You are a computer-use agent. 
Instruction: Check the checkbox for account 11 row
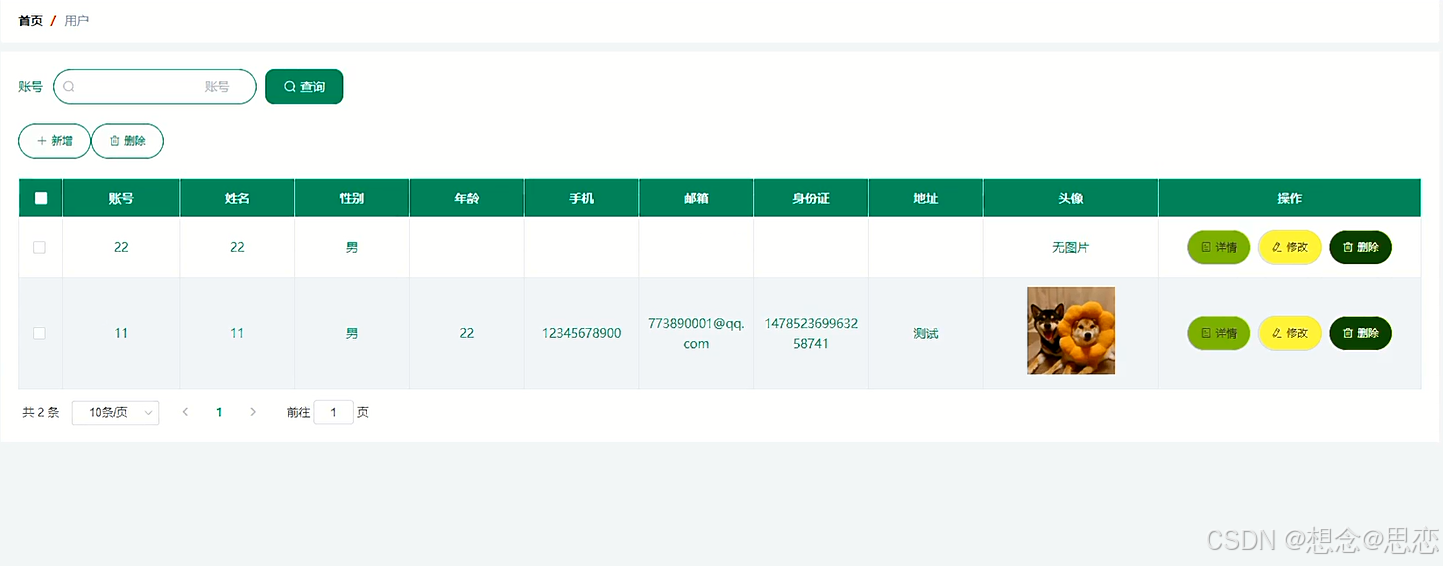click(x=40, y=333)
